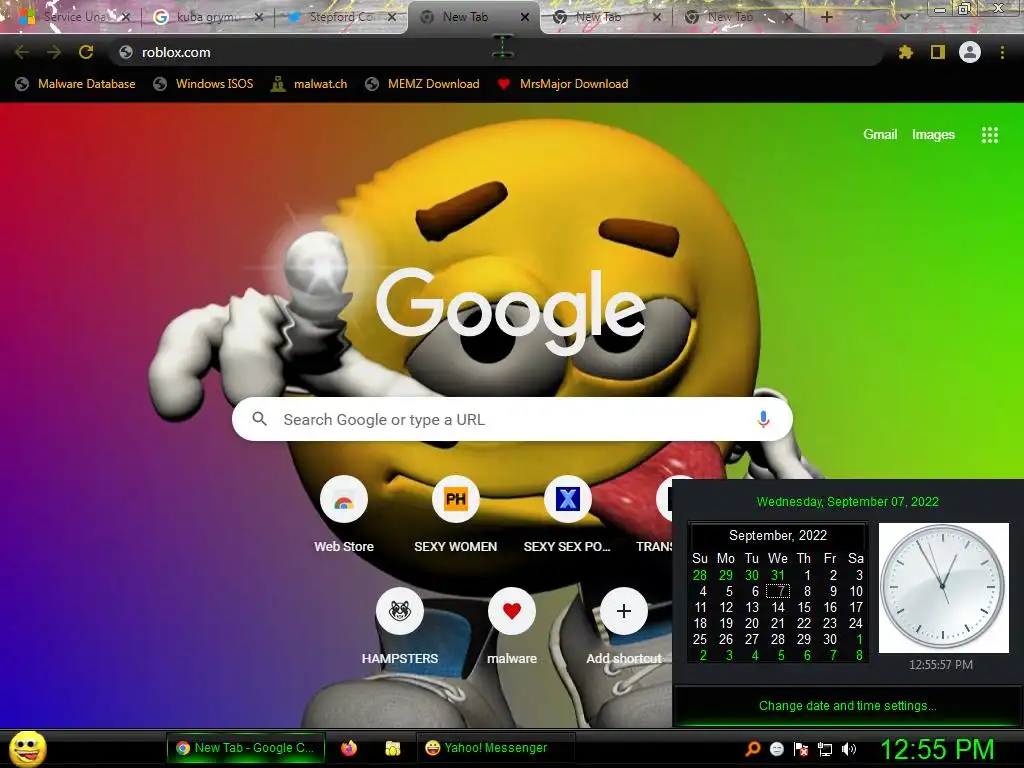
Task: Click the Action Center flag tray icon
Action: tap(801, 749)
